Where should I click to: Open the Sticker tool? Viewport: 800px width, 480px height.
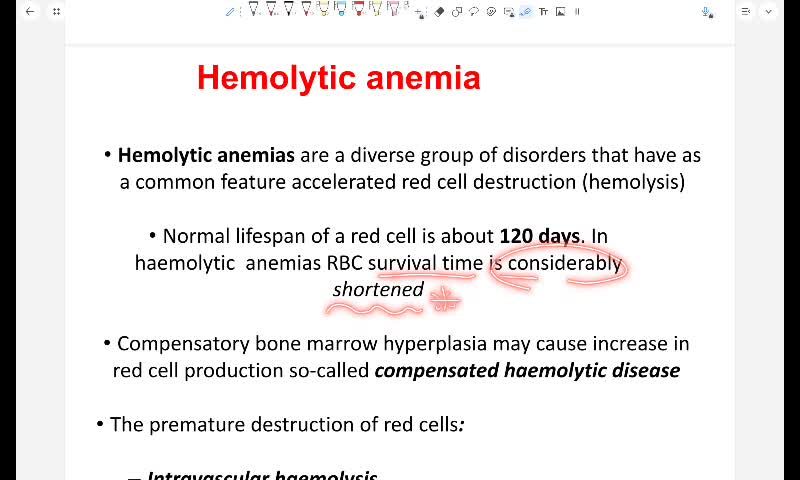point(491,12)
